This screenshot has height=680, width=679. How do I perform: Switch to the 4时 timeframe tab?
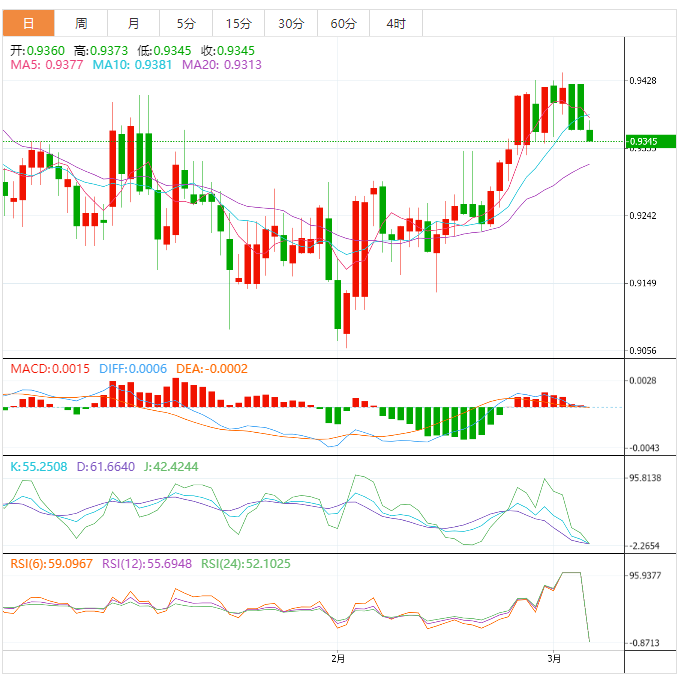(x=395, y=23)
